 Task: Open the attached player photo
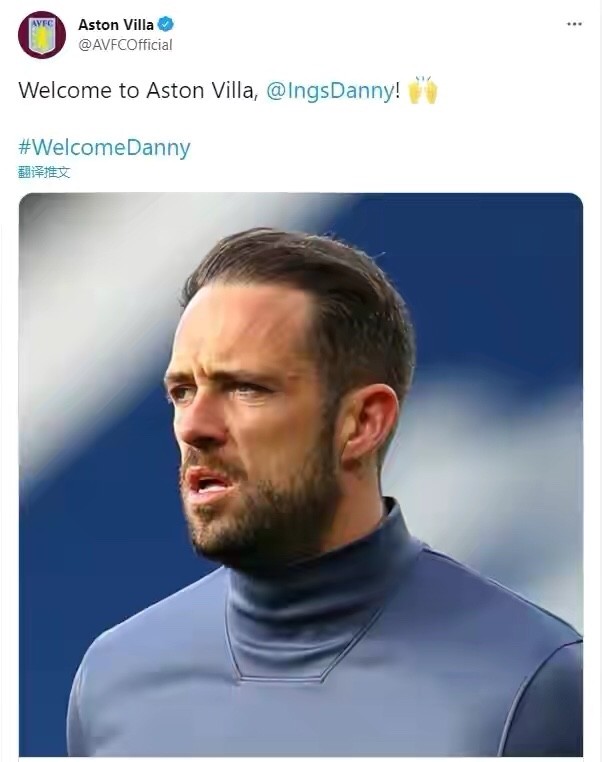click(x=301, y=474)
